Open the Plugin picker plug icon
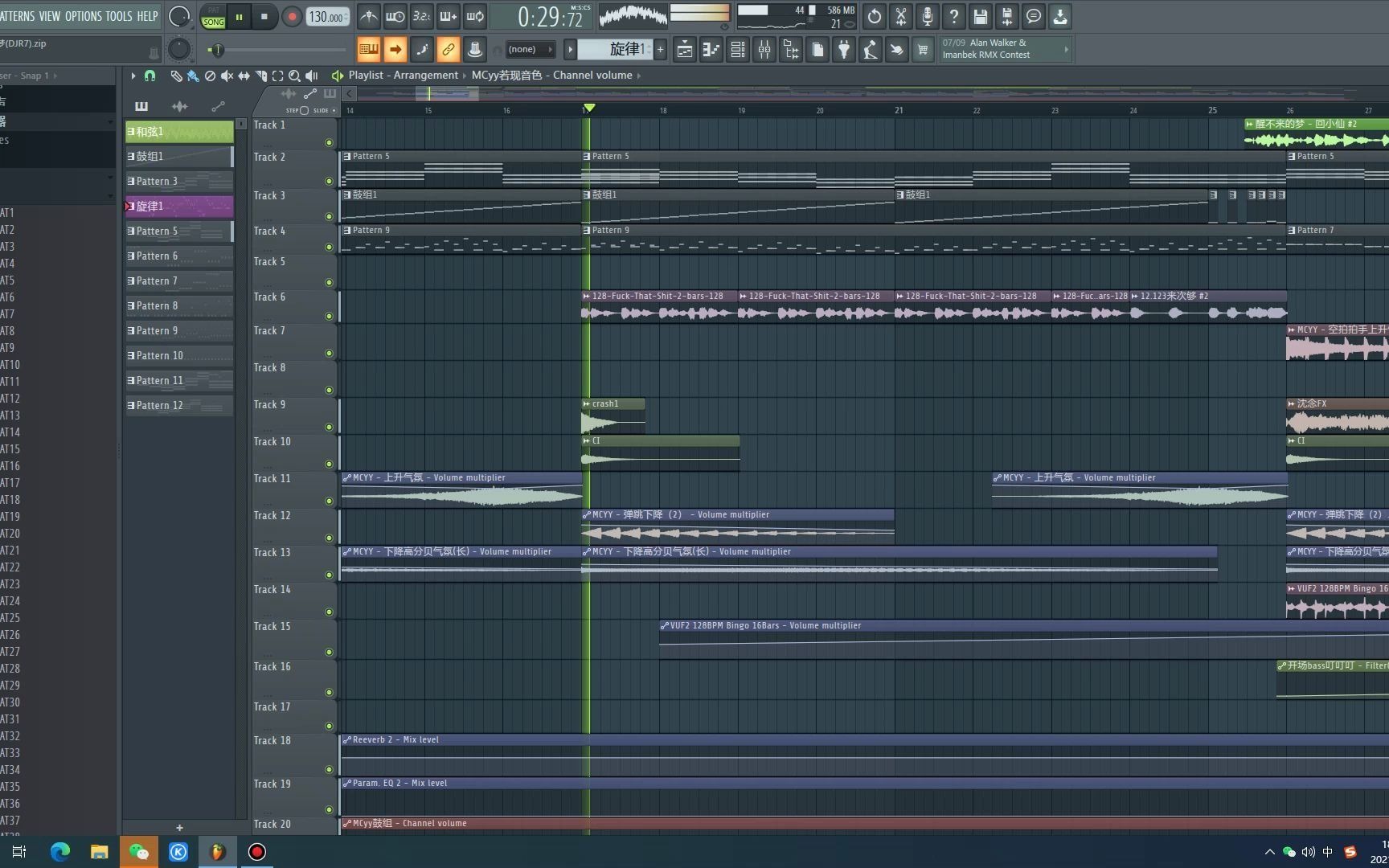Screen dimensions: 1389x868 click(x=843, y=50)
